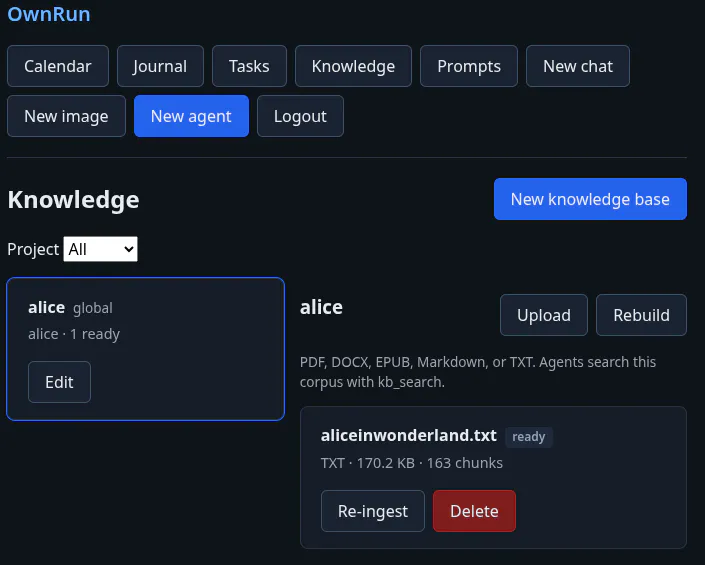705x565 pixels.
Task: Click the ready status badge
Action: [x=529, y=437]
